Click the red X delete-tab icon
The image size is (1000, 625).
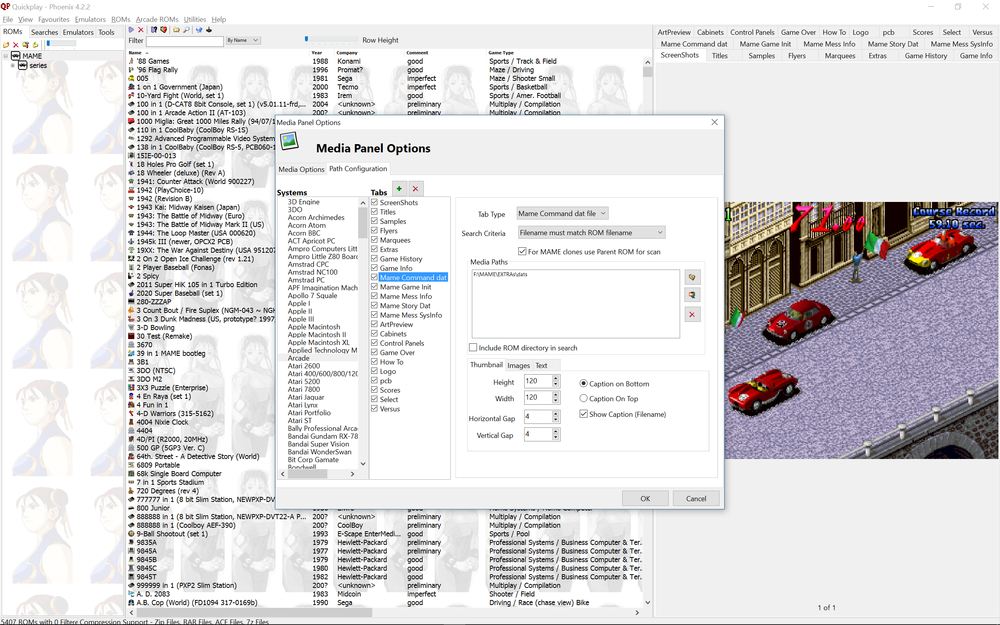click(x=416, y=188)
